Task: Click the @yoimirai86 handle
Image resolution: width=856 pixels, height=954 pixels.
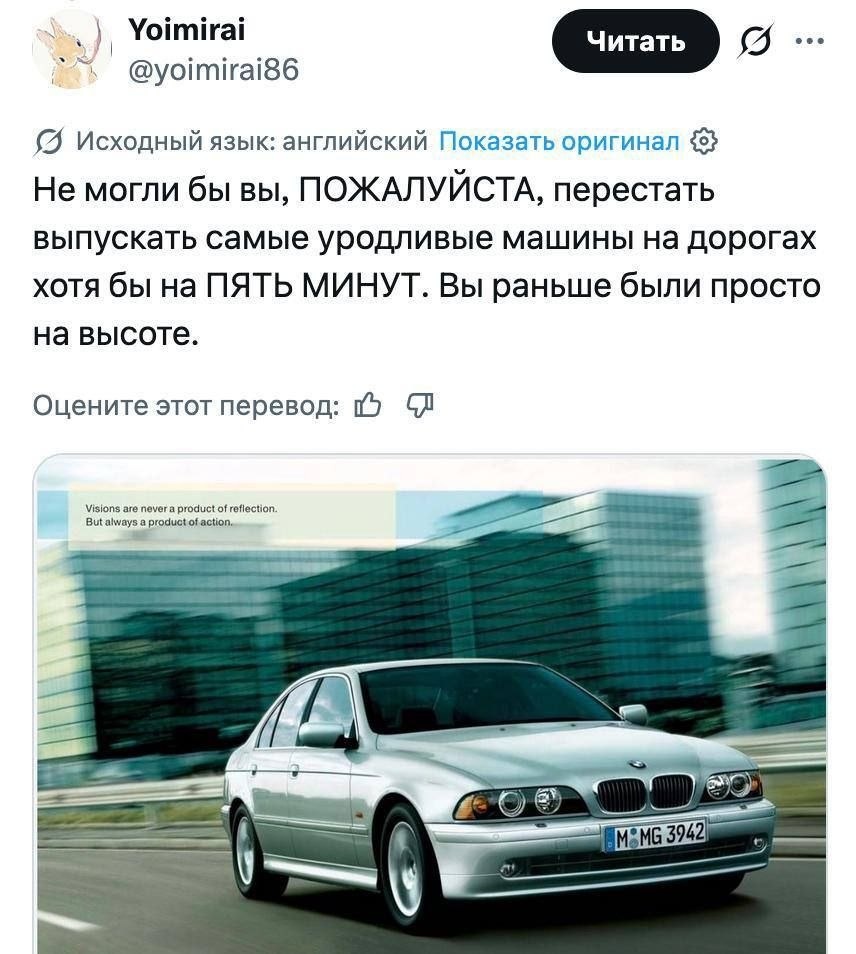Action: (x=214, y=70)
